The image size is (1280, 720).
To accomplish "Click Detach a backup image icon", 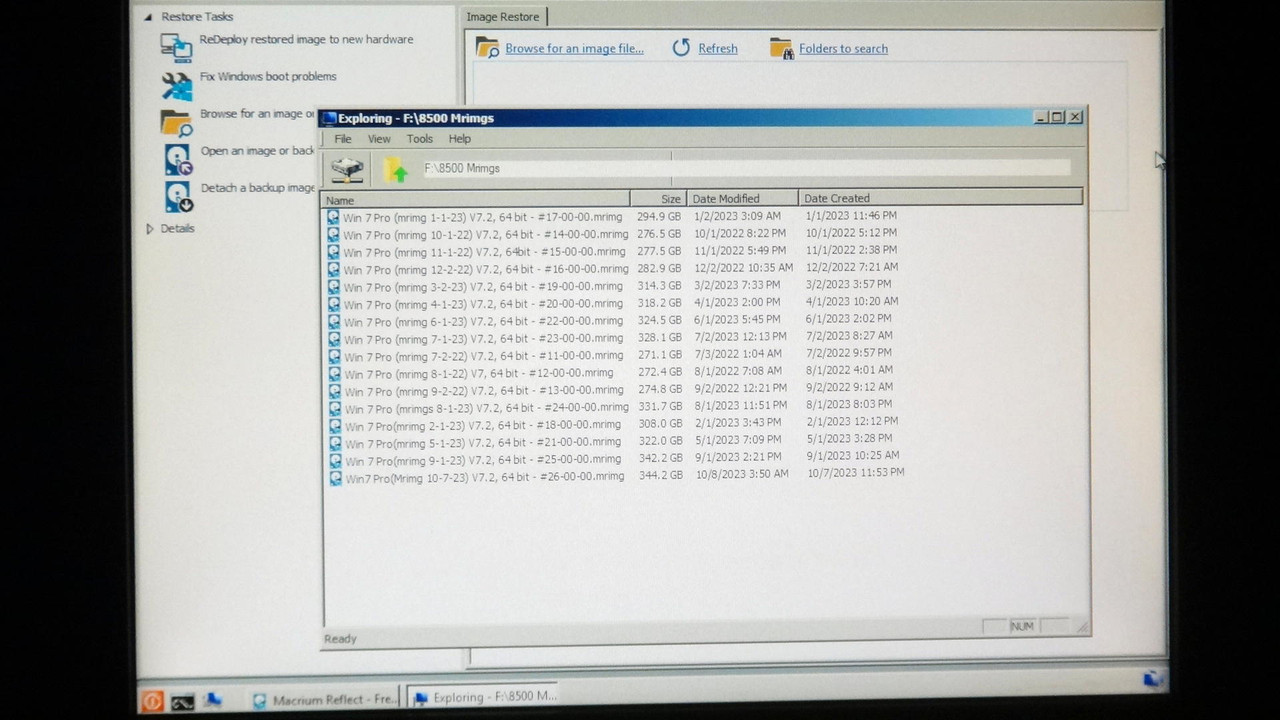I will [x=178, y=196].
